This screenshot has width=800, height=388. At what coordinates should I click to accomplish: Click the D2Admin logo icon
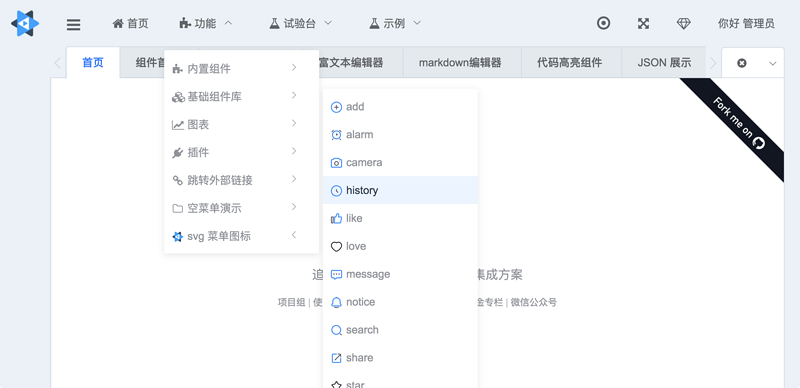tap(25, 23)
